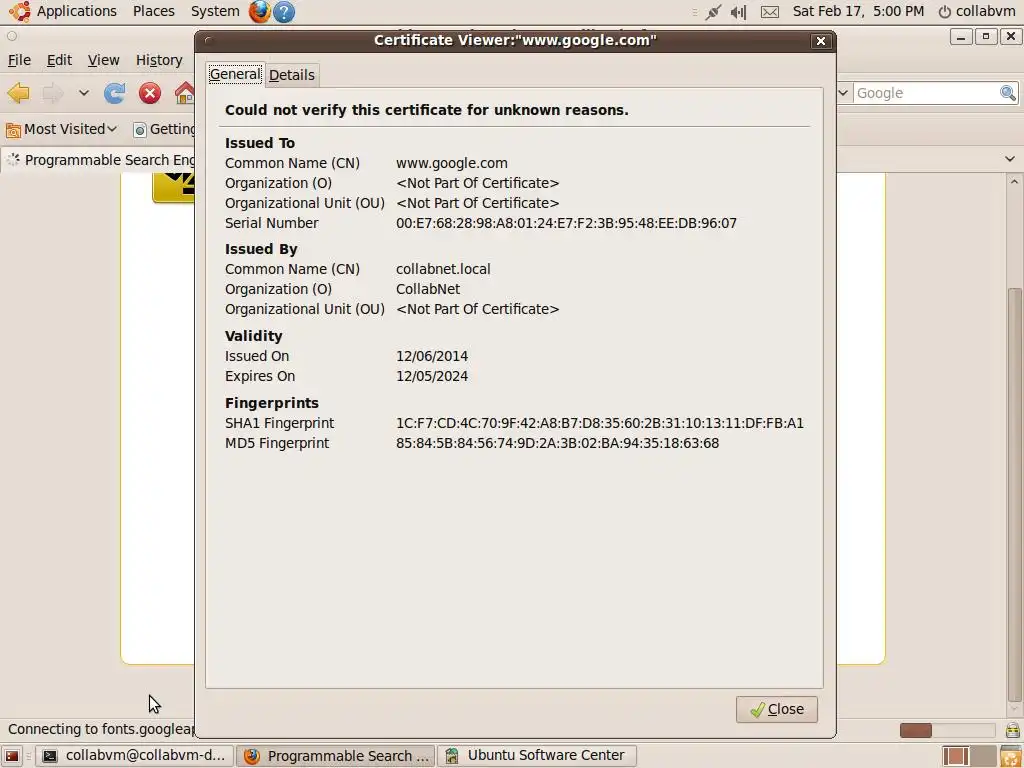Click the issuer name collabnet.local

443,269
